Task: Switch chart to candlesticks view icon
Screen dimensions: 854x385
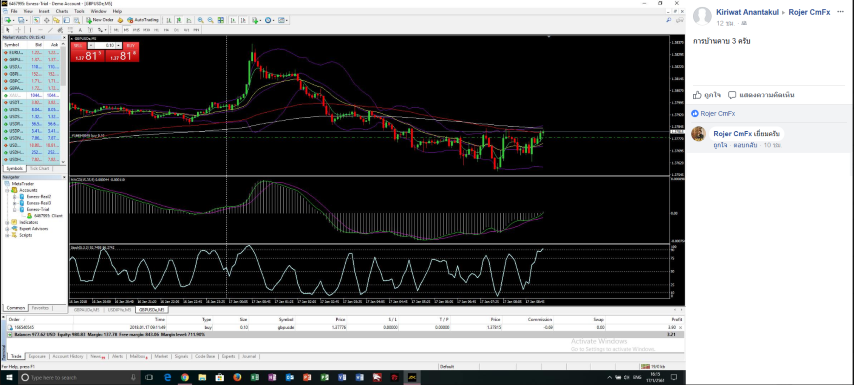Action: 179,20
